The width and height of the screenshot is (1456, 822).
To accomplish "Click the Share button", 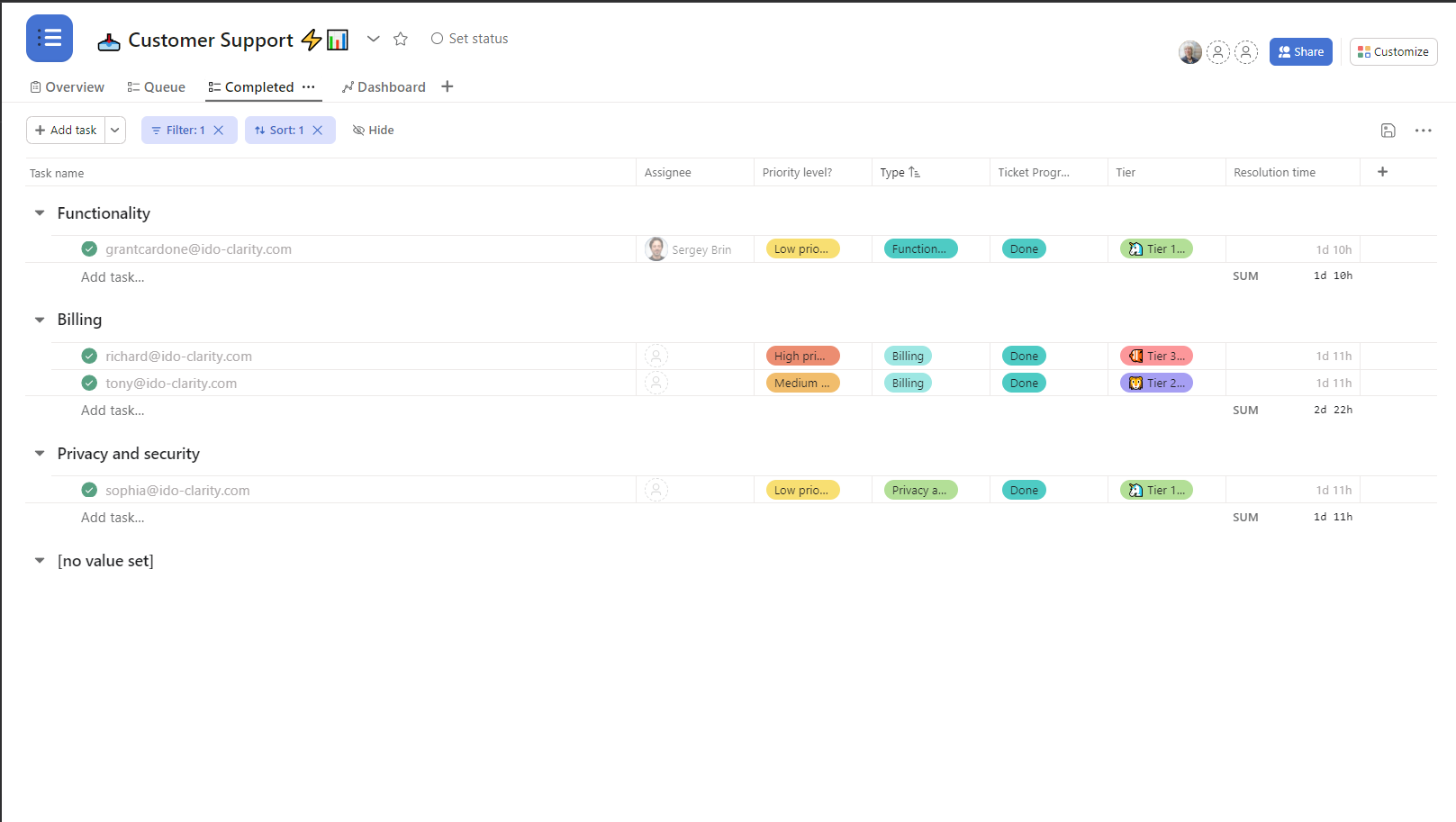I will pyautogui.click(x=1300, y=51).
